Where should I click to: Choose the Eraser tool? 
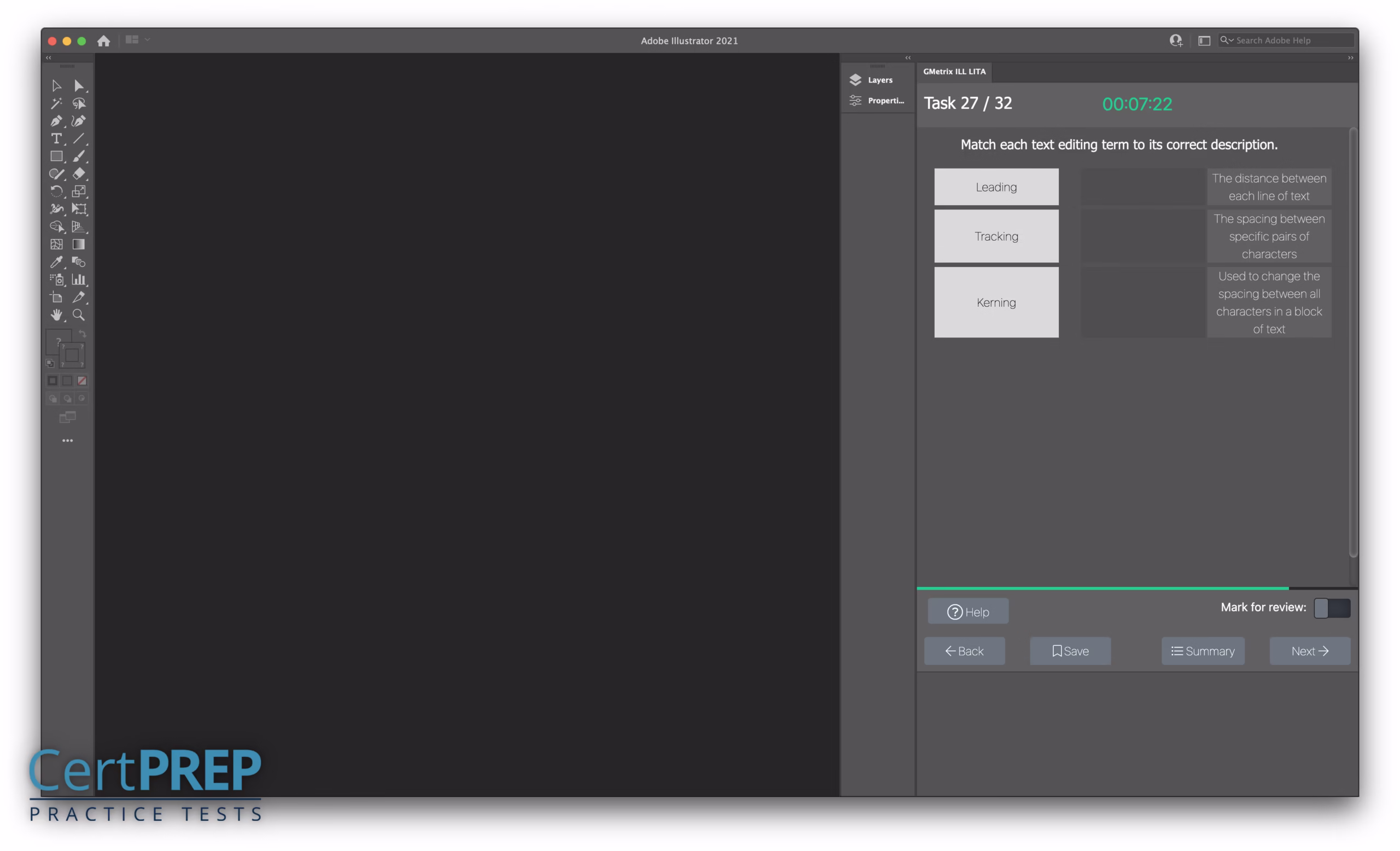(79, 174)
